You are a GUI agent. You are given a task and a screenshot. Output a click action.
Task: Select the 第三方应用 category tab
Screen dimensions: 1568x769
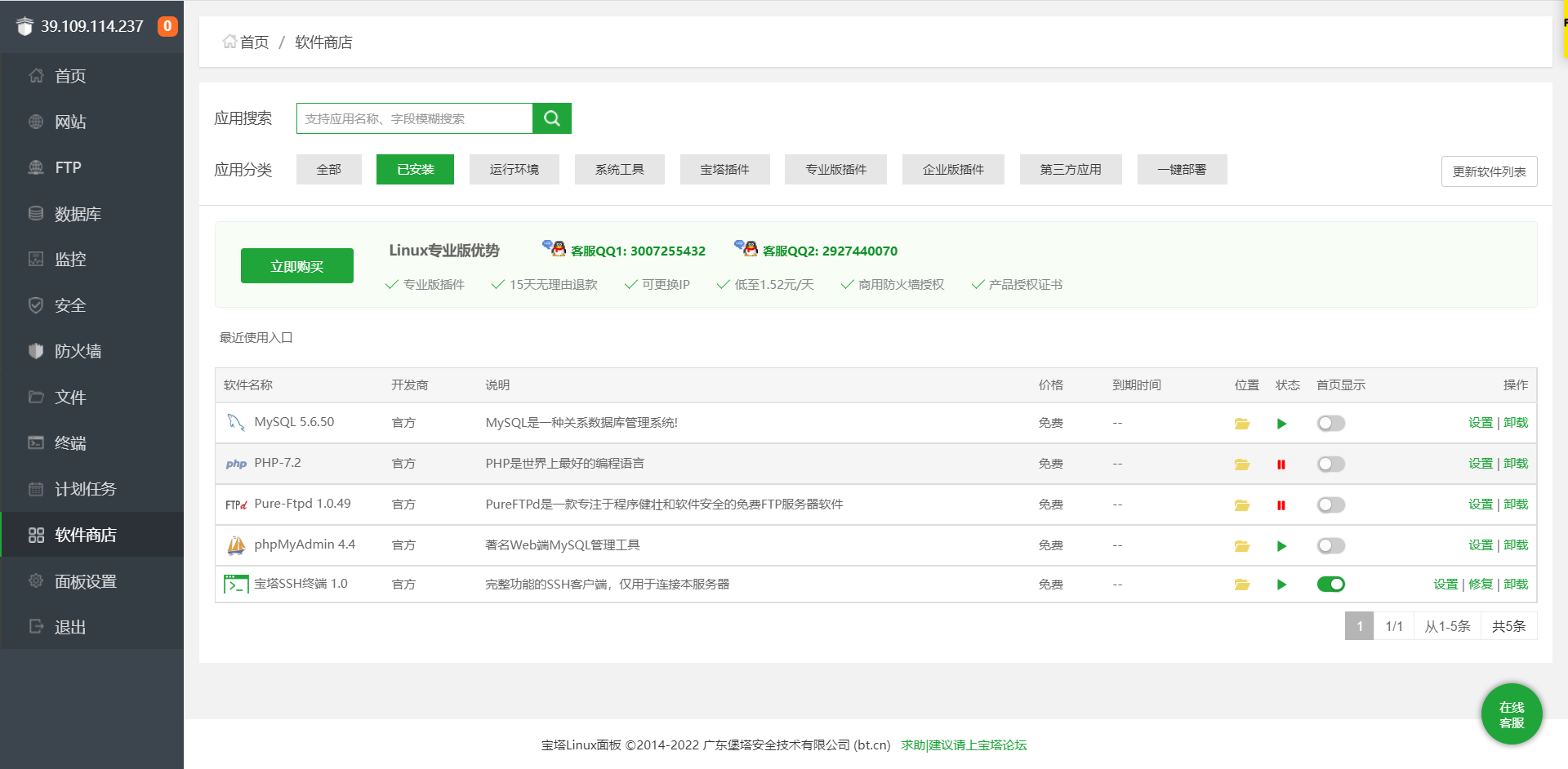tap(1071, 169)
